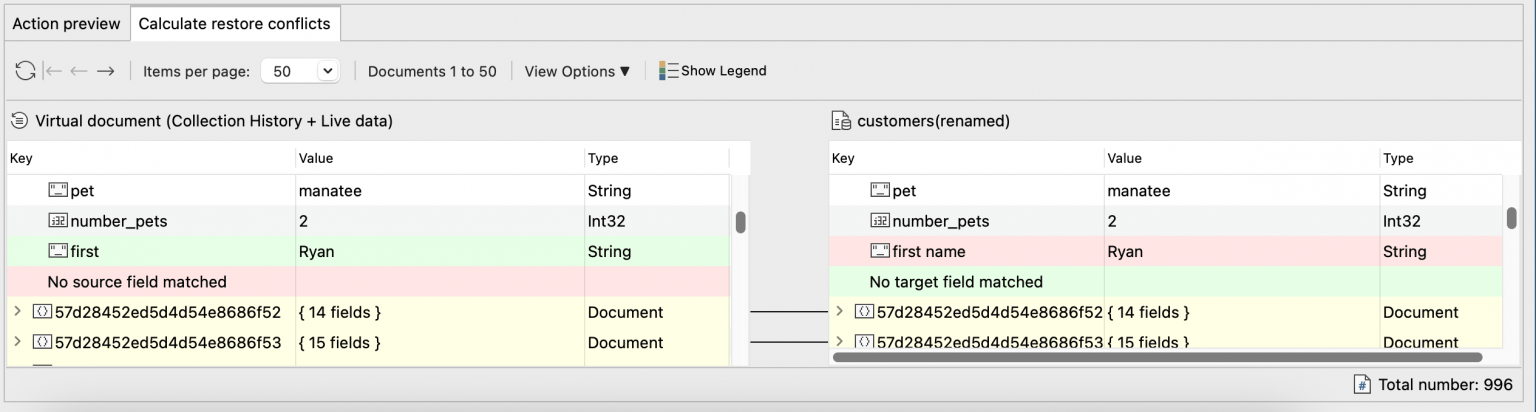Click the right pane horizontal scrollbar
Image resolution: width=1536 pixels, height=412 pixels.
point(1156,357)
